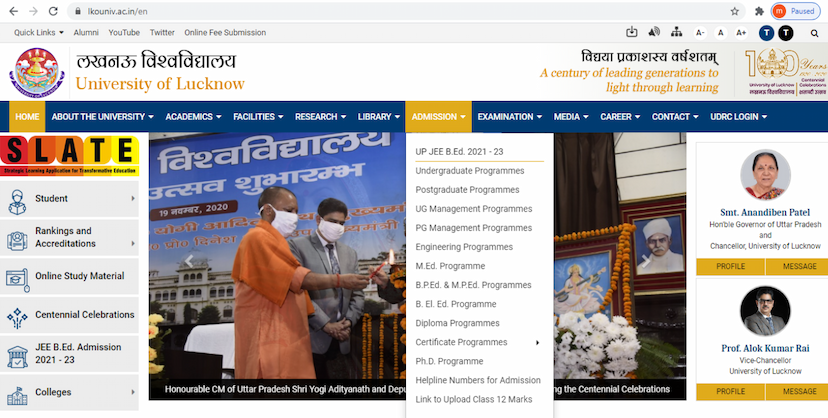The height and width of the screenshot is (418, 828).
Task: Click the screen reader audio icon
Action: click(x=656, y=33)
